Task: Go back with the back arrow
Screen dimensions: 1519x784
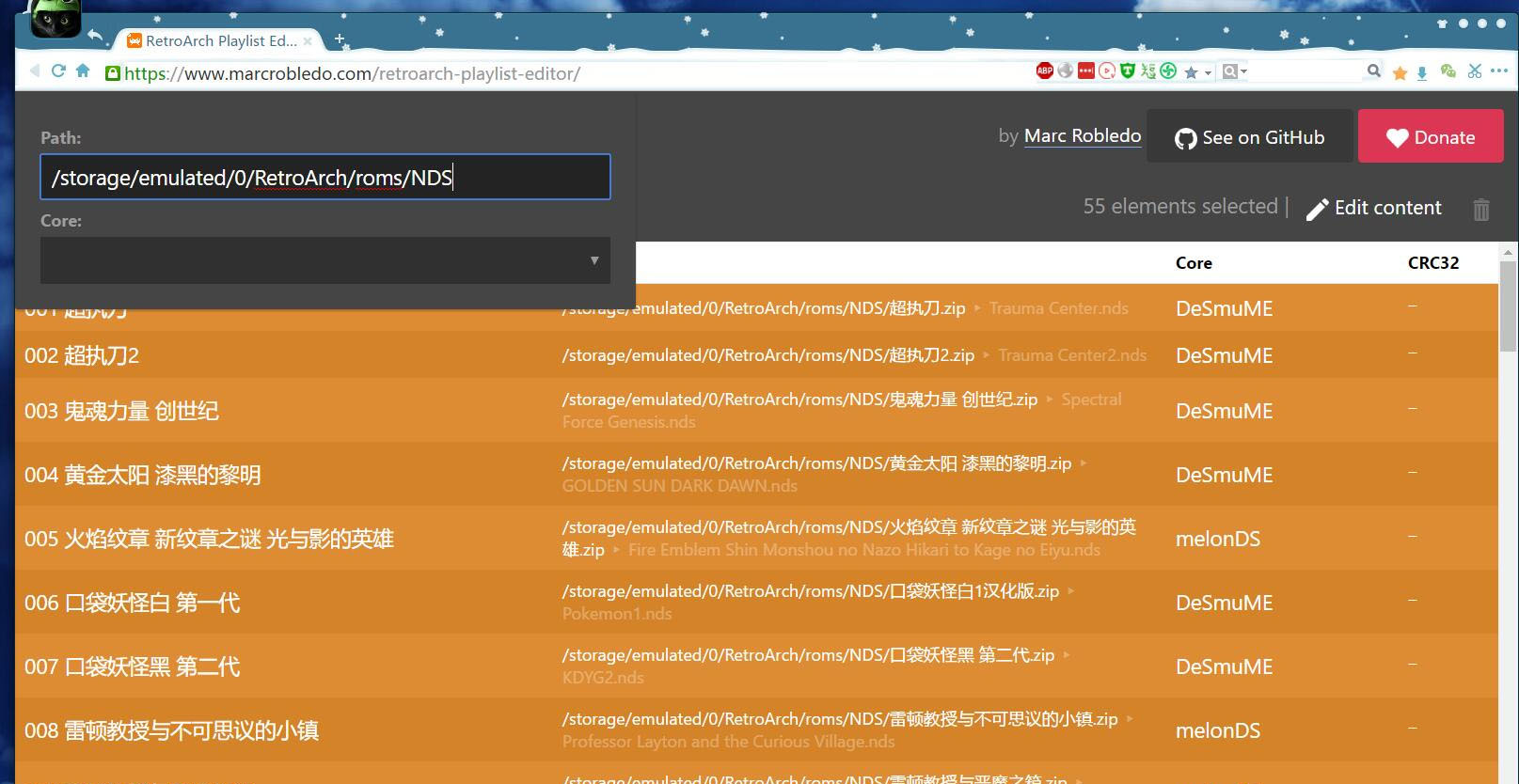Action: coord(35,71)
